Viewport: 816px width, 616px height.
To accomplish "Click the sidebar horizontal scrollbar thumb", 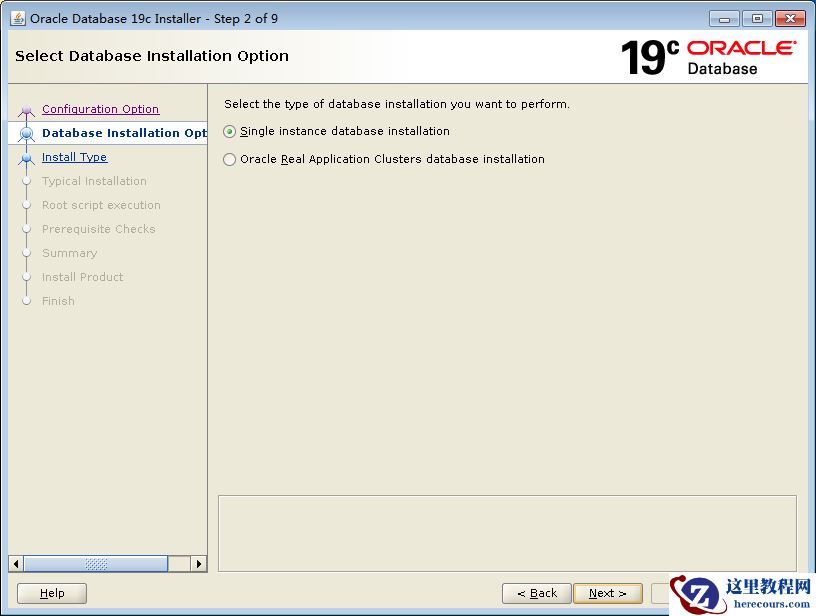I will 96,564.
